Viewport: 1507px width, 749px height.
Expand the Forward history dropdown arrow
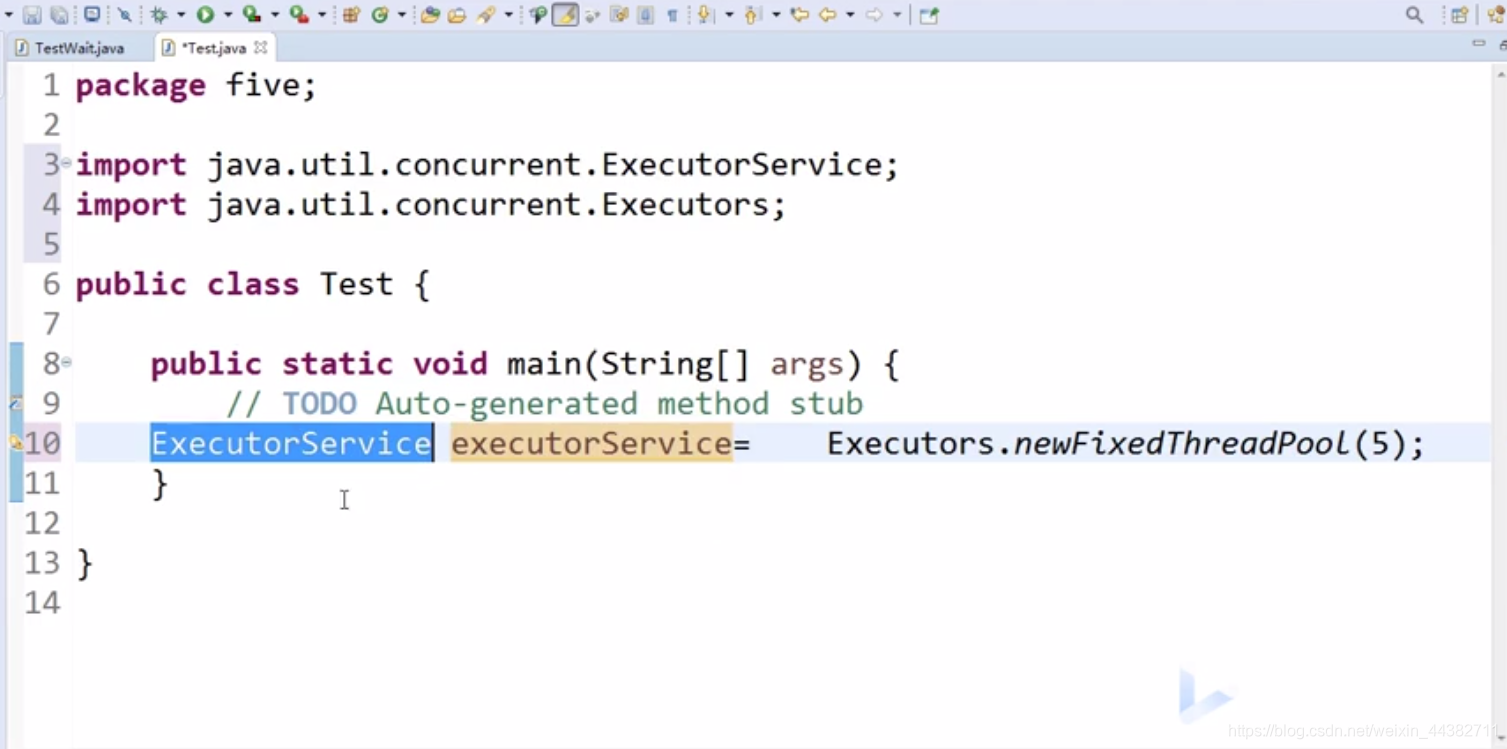point(897,15)
